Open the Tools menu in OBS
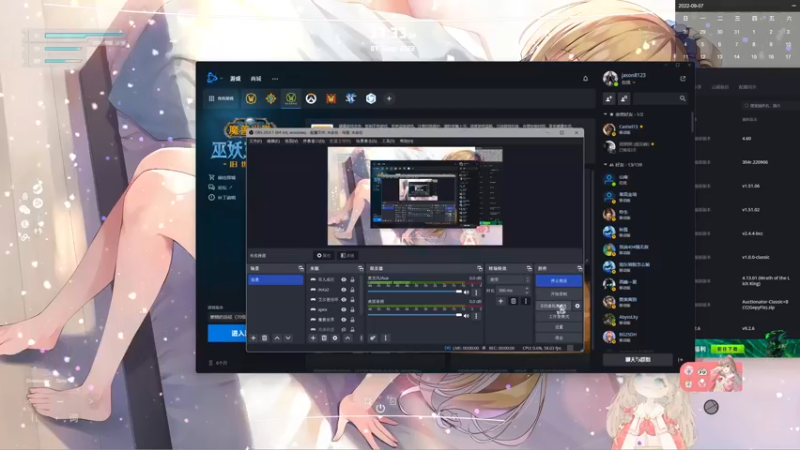 pyautogui.click(x=388, y=141)
